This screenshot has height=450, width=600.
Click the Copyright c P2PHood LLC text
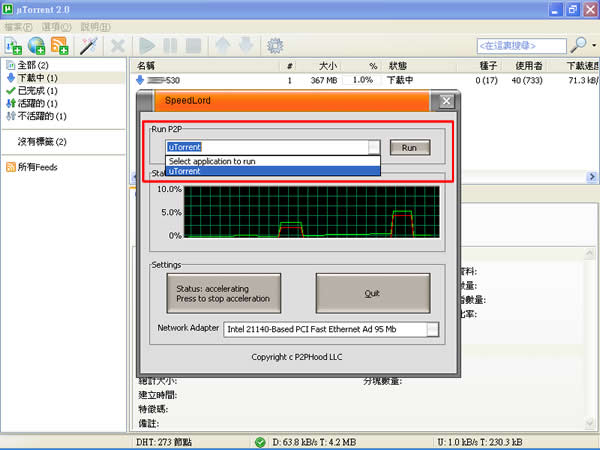(297, 357)
